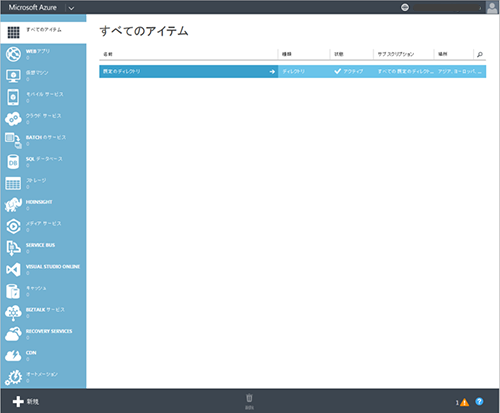This screenshot has height=413, width=500.
Task: Select HDInsight in the sidebar
Action: [x=43, y=205]
